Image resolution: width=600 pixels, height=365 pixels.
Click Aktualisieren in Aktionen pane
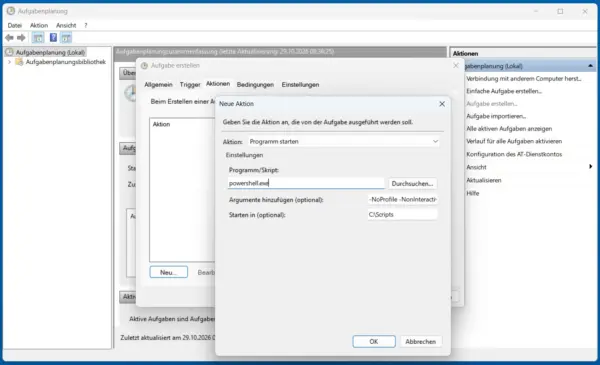[484, 180]
